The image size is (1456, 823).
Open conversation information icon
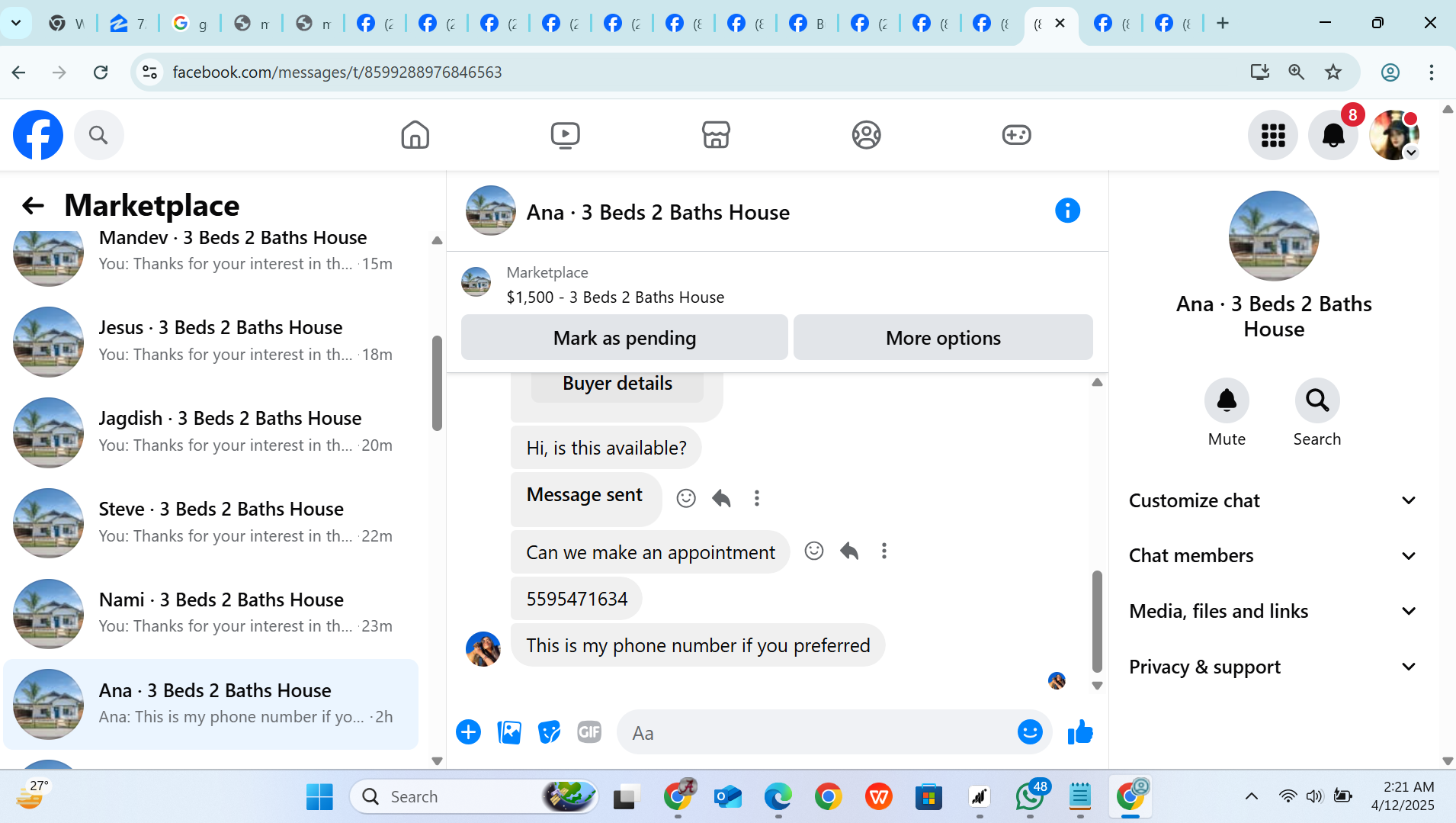1067,211
